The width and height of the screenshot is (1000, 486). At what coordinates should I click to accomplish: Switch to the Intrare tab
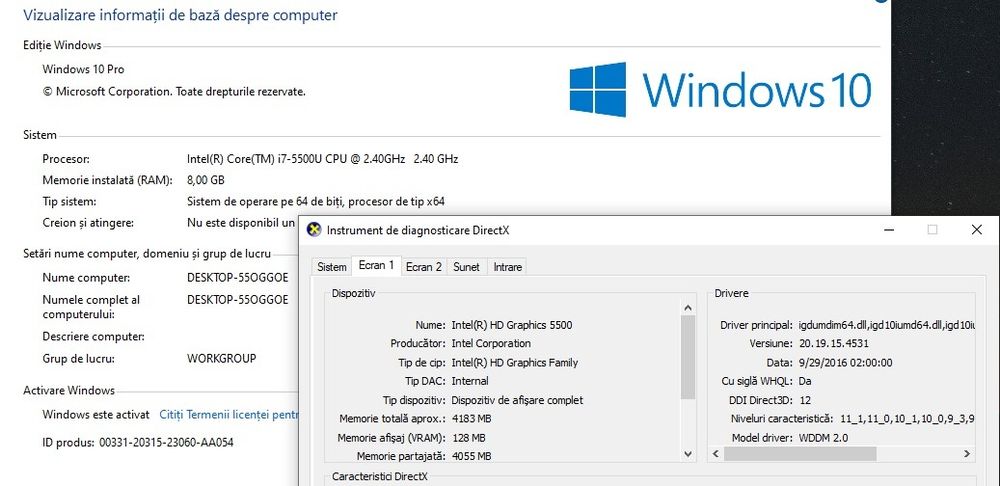[508, 267]
